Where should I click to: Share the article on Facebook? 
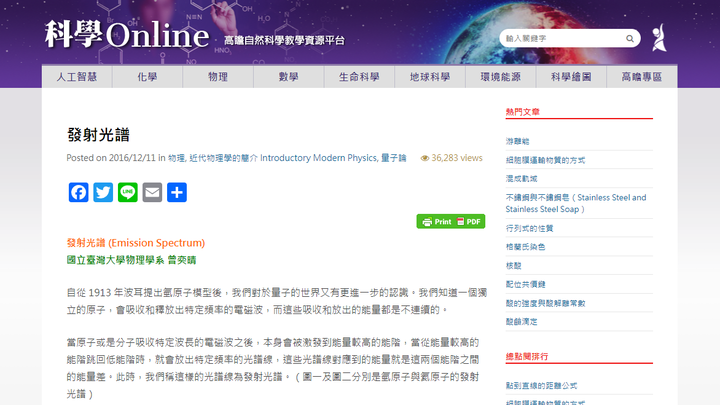click(78, 192)
